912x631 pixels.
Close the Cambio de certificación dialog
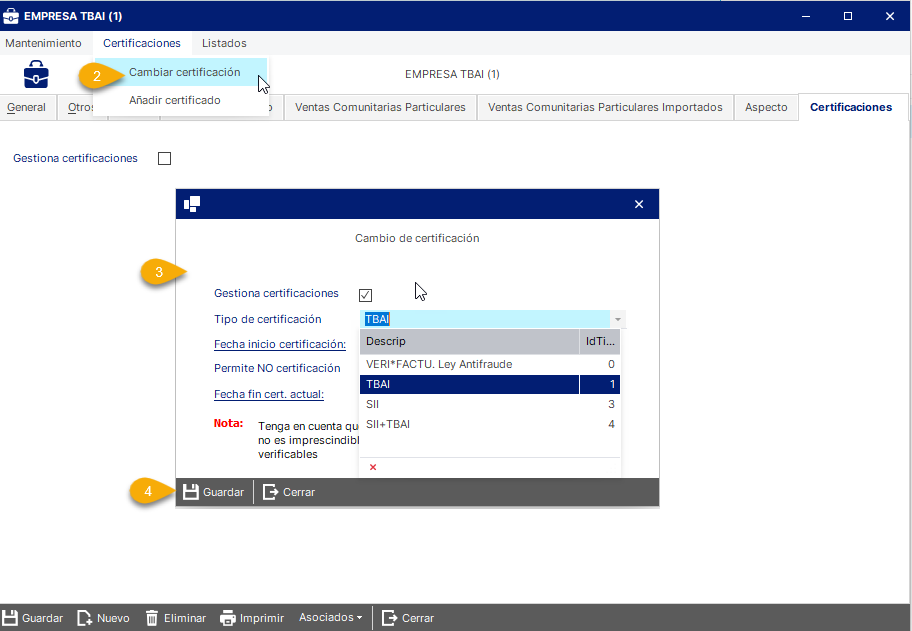639,204
